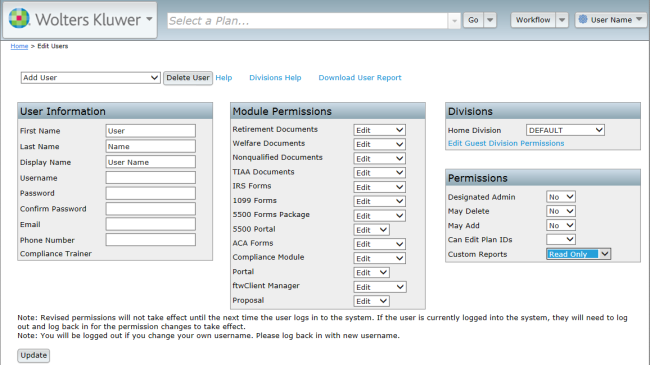Screen dimensions: 650x365
Task: Open the Wolters Kluwer menu arrow
Action: click(149, 19)
